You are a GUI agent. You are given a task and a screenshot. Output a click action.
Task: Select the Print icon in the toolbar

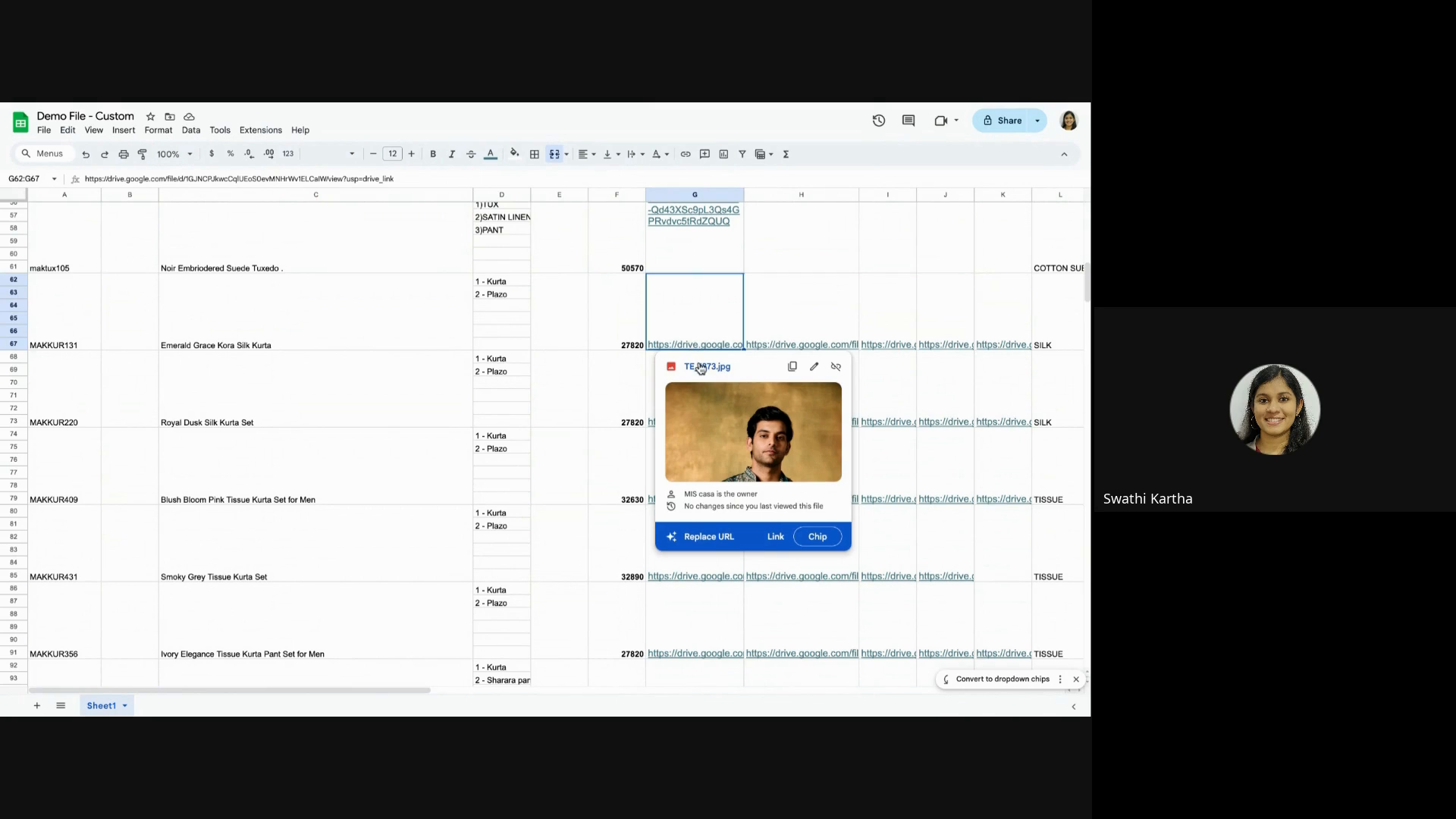click(x=124, y=154)
